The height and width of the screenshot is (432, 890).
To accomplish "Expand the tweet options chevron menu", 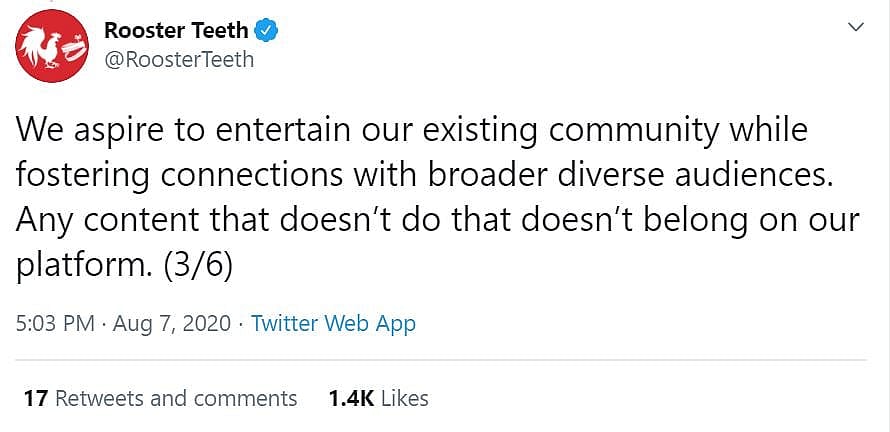I will pyautogui.click(x=856, y=27).
